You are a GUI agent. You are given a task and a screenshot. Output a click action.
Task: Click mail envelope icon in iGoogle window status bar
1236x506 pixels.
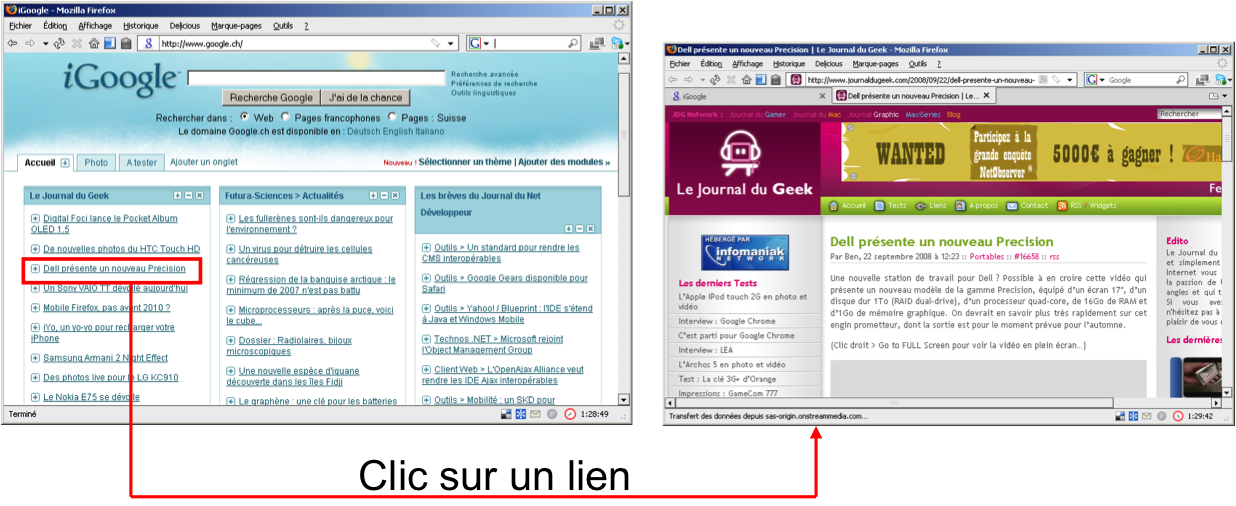click(x=535, y=414)
